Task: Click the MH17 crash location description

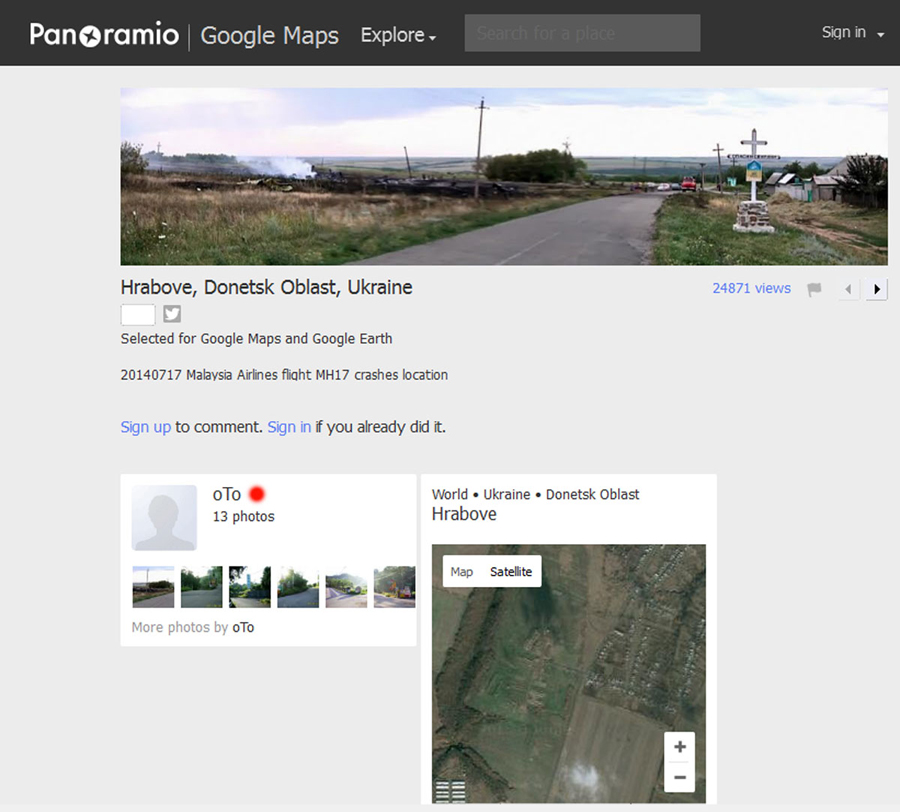Action: pyautogui.click(x=284, y=375)
